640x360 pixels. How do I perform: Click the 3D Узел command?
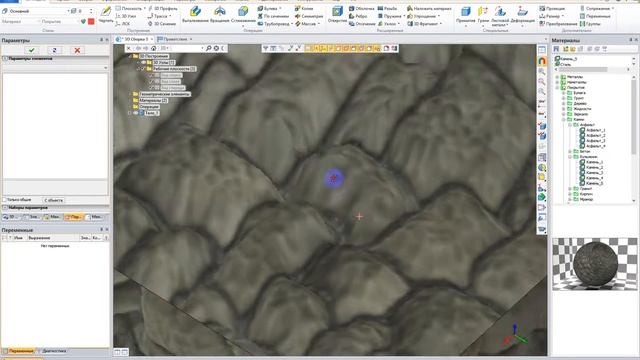pos(127,16)
